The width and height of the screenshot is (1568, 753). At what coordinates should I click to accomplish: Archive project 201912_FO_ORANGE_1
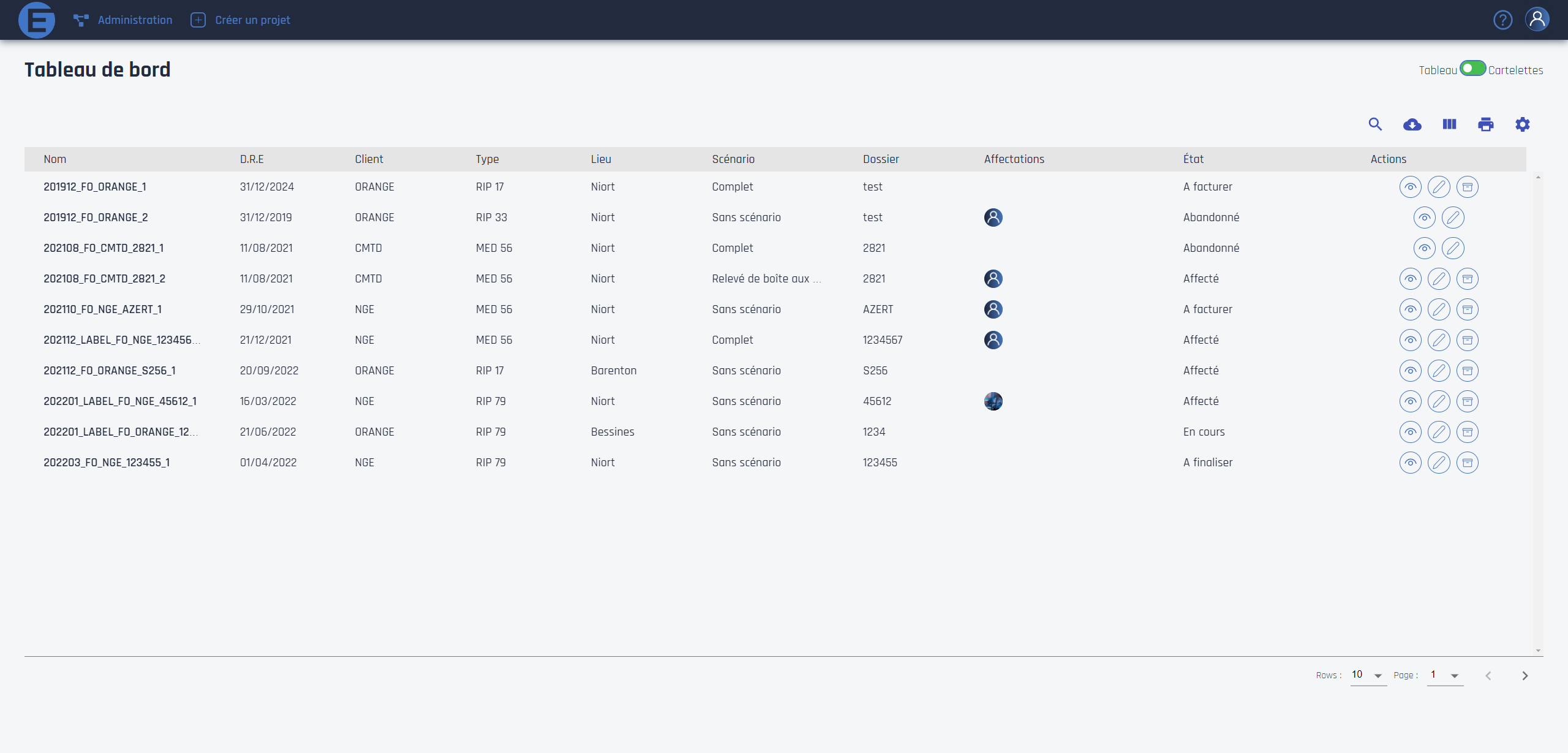pos(1467,187)
